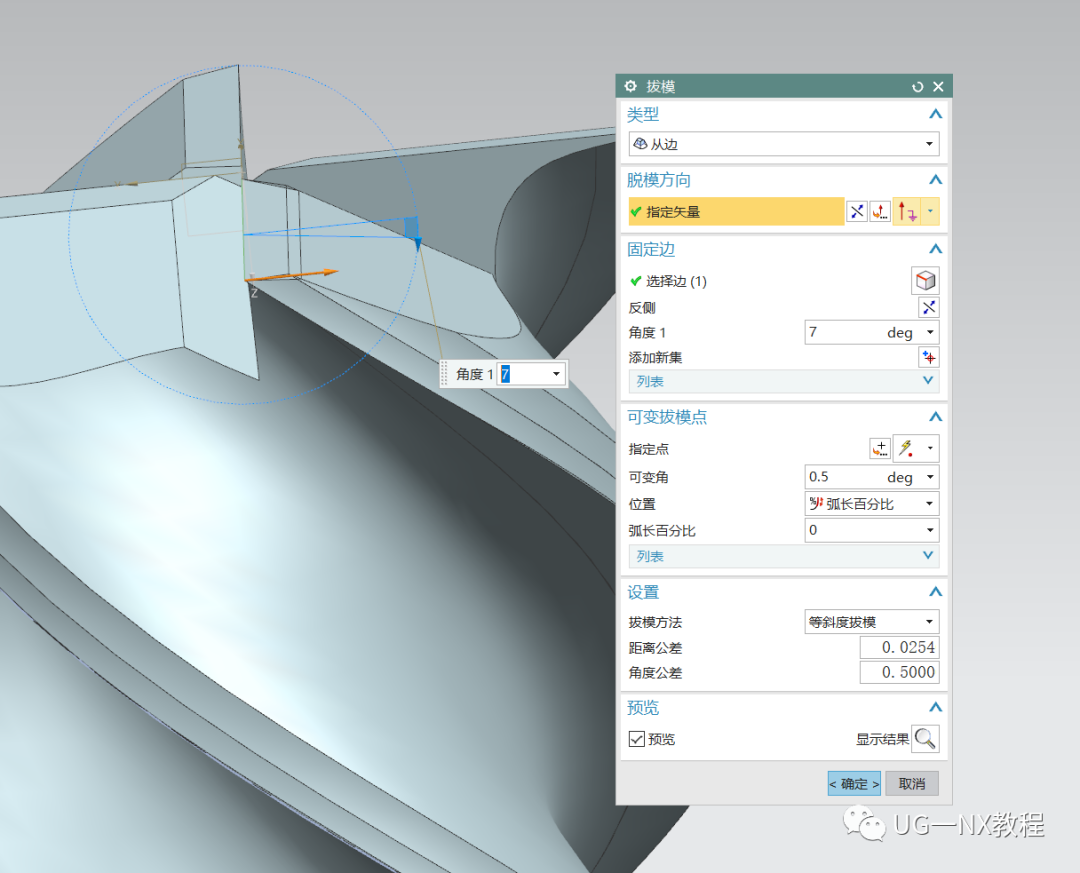Click the orange direction vector arrow

tap(293, 275)
